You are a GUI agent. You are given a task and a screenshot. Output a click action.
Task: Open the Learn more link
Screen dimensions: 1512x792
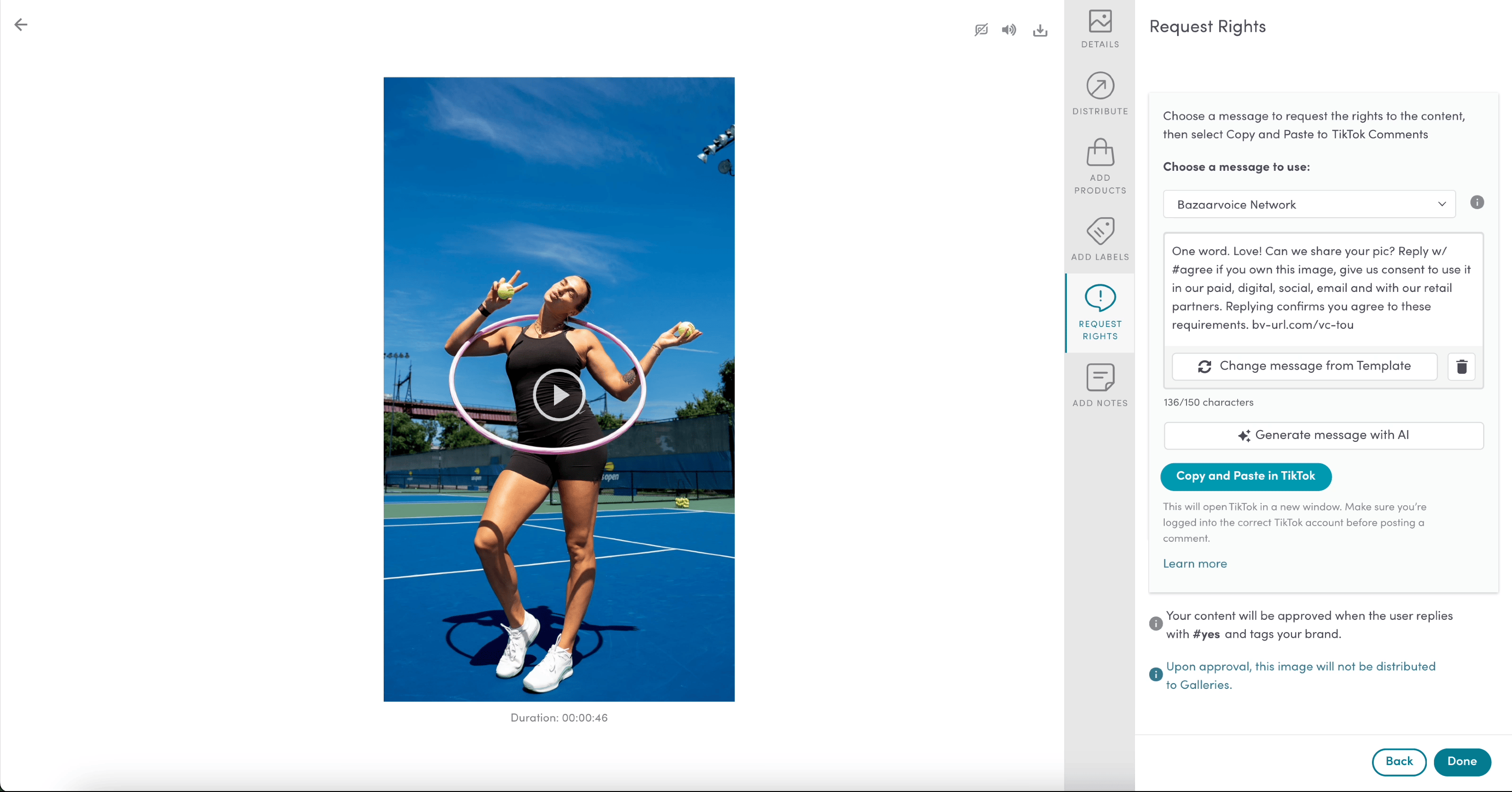pyautogui.click(x=1195, y=563)
